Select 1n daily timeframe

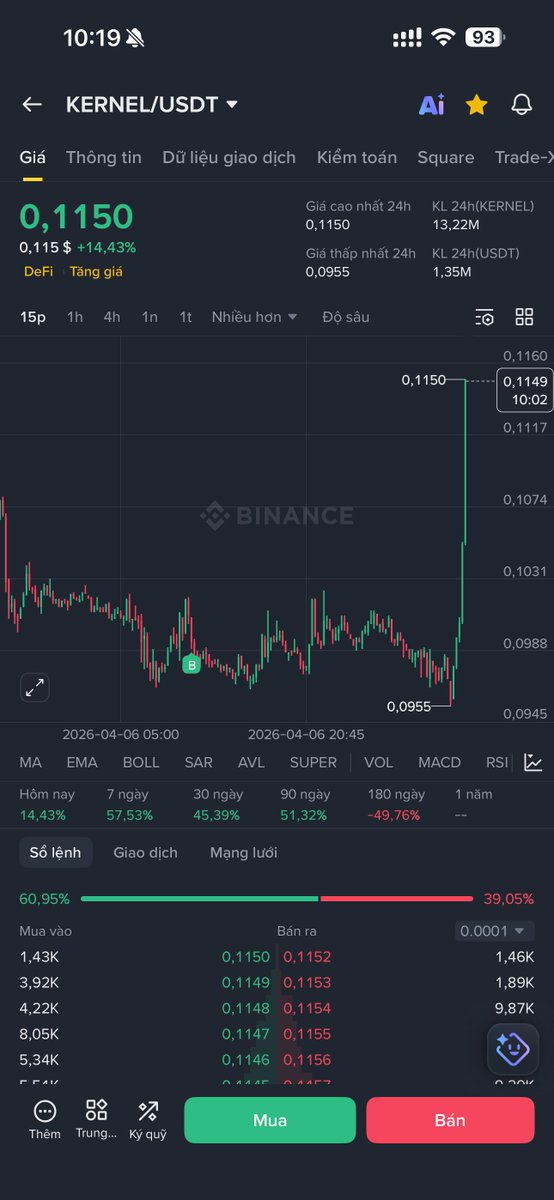pos(149,317)
